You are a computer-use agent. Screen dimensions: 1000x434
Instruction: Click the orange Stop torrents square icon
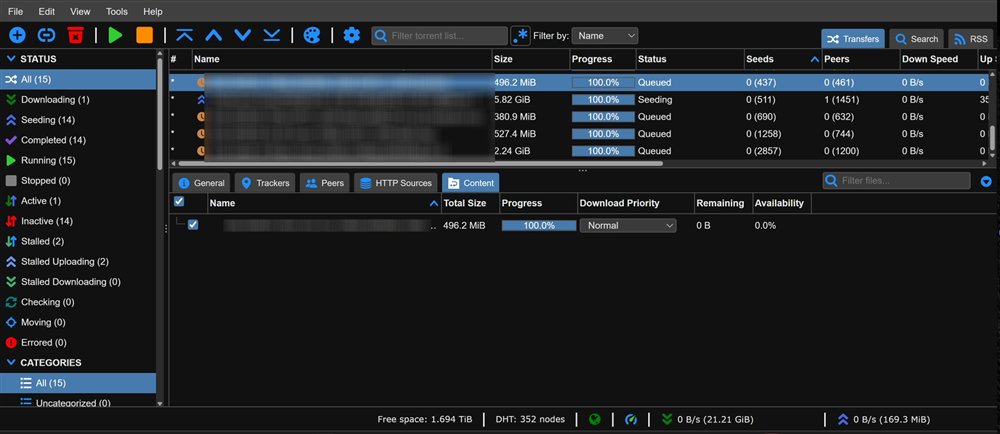145,35
